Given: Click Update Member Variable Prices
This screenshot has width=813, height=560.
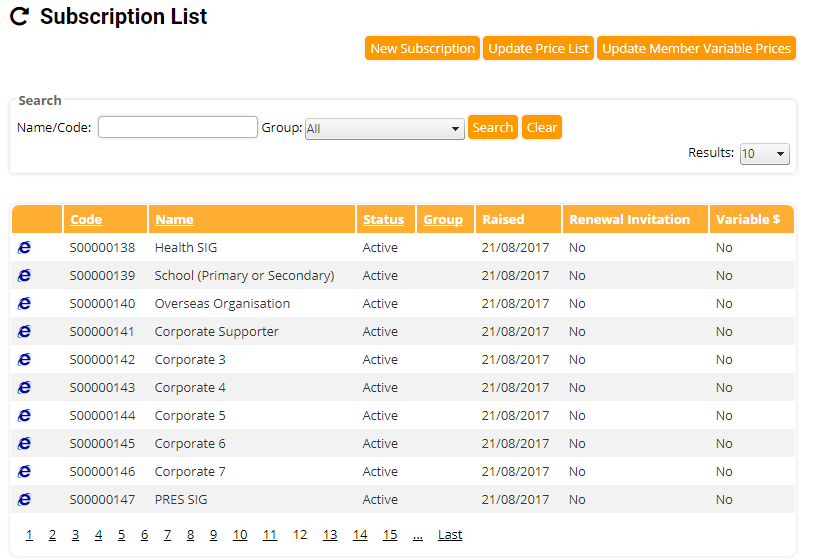Looking at the screenshot, I should click(x=696, y=48).
